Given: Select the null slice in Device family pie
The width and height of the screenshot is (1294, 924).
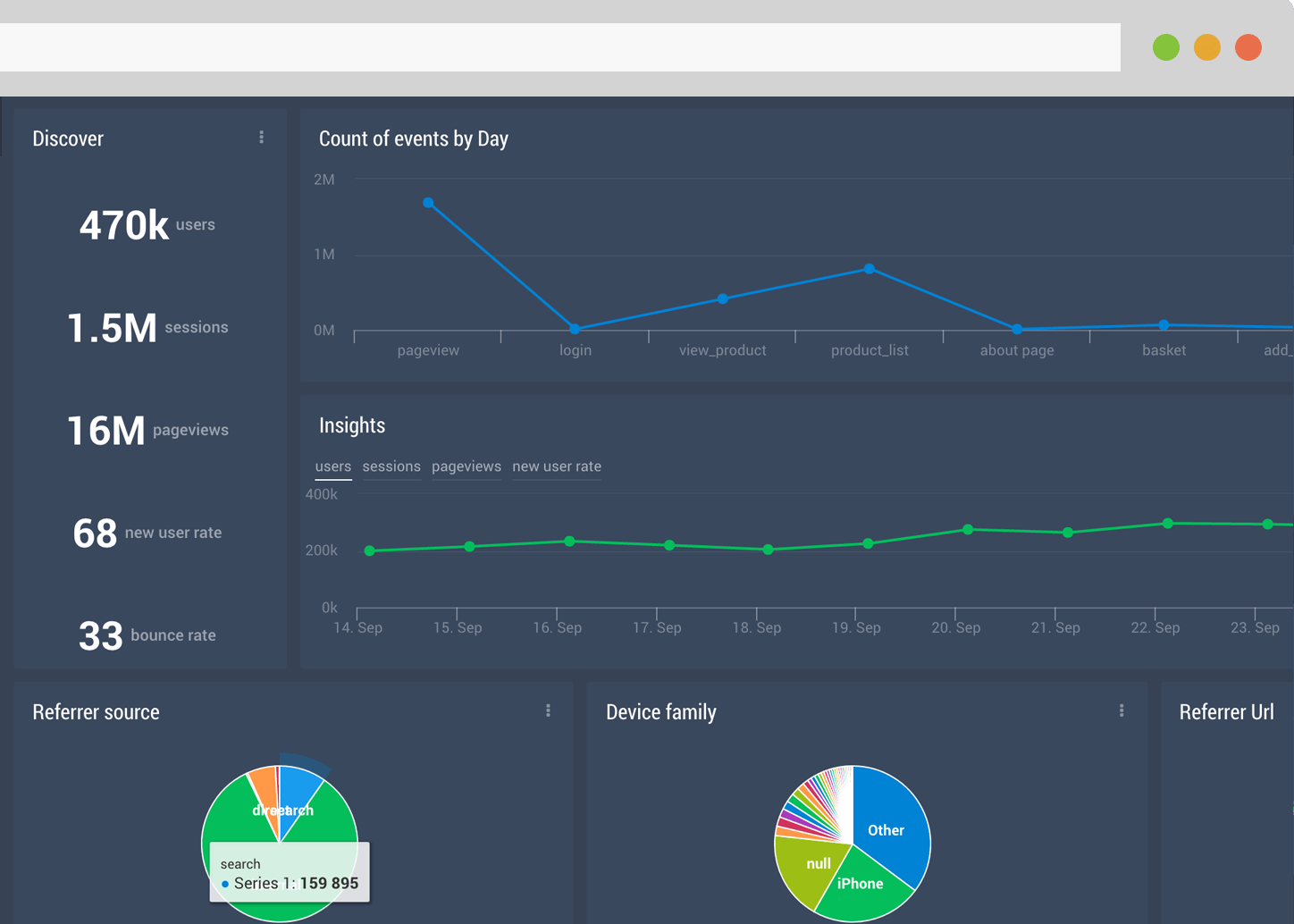Looking at the screenshot, I should (x=809, y=869).
